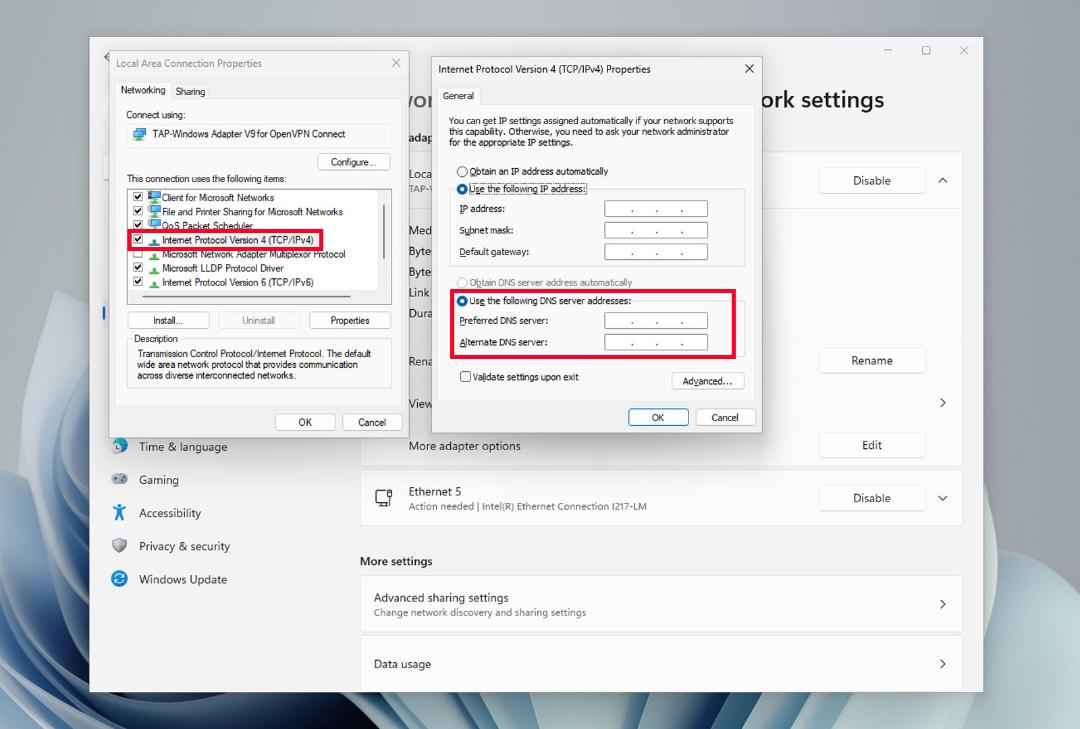Click the Time & language clock icon
The width and height of the screenshot is (1080, 729).
coord(119,446)
